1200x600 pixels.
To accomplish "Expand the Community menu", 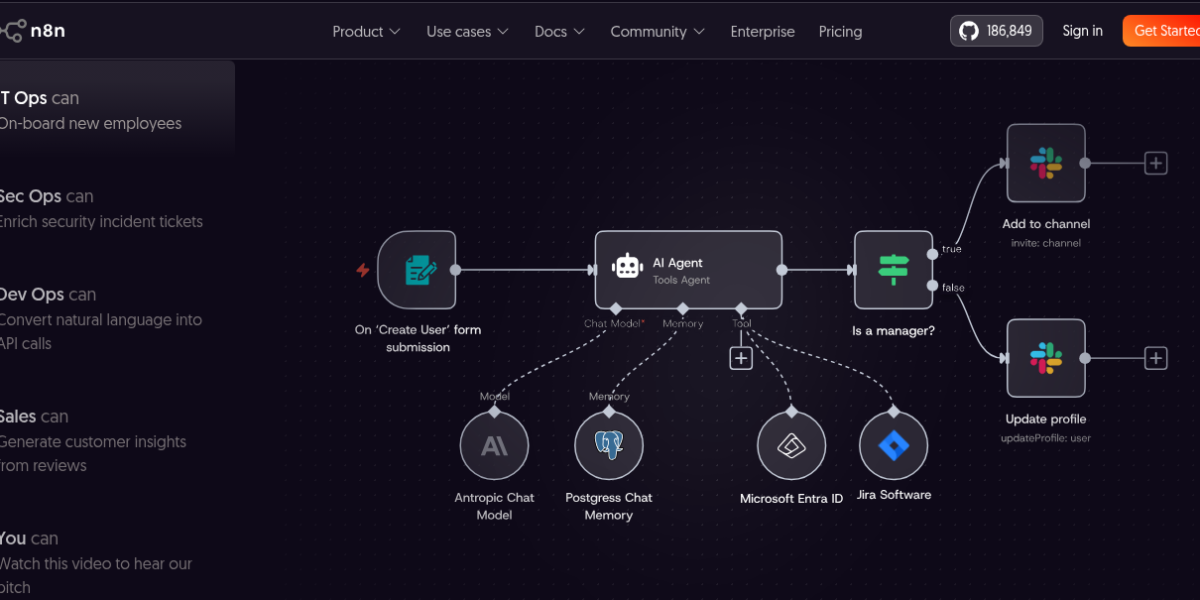I will (x=657, y=31).
